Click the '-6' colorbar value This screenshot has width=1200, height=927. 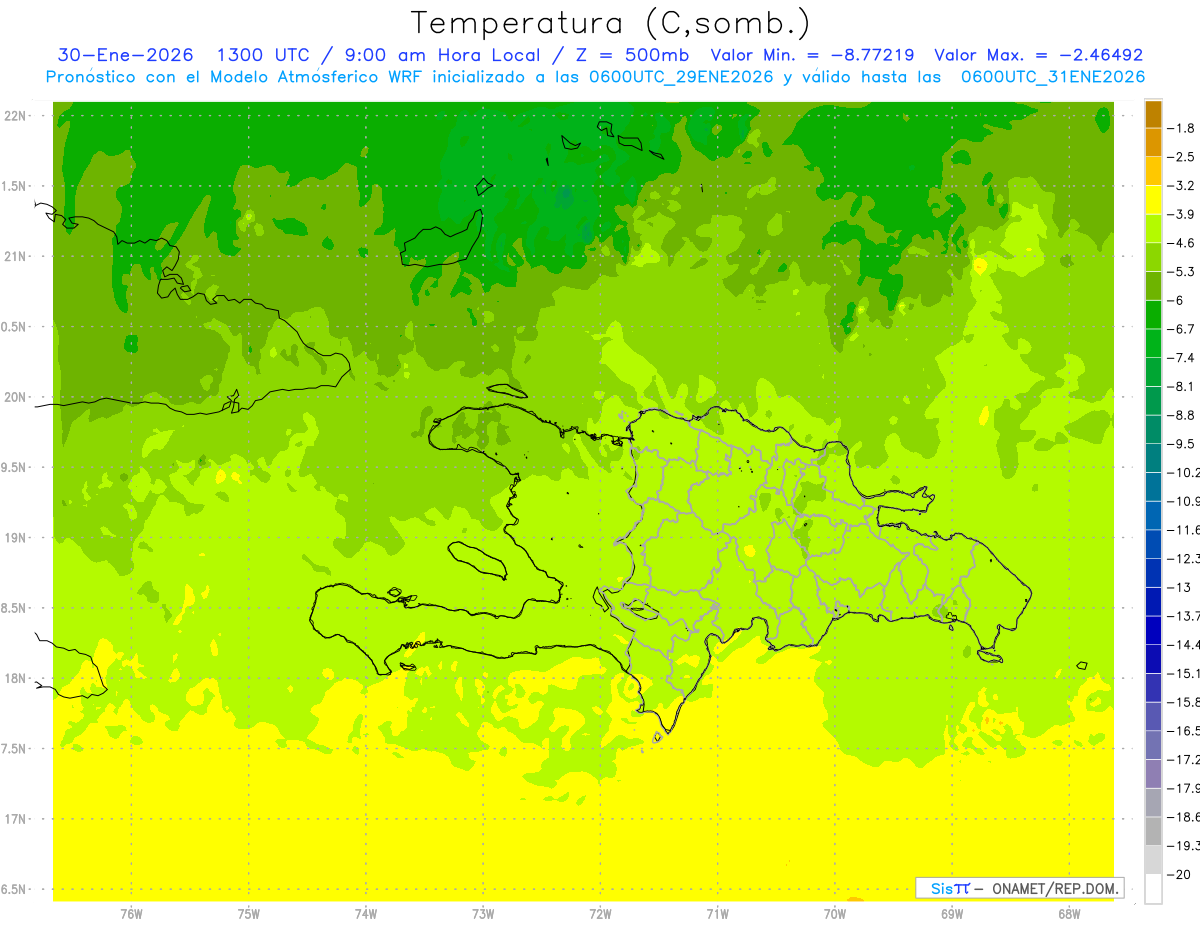[1177, 300]
